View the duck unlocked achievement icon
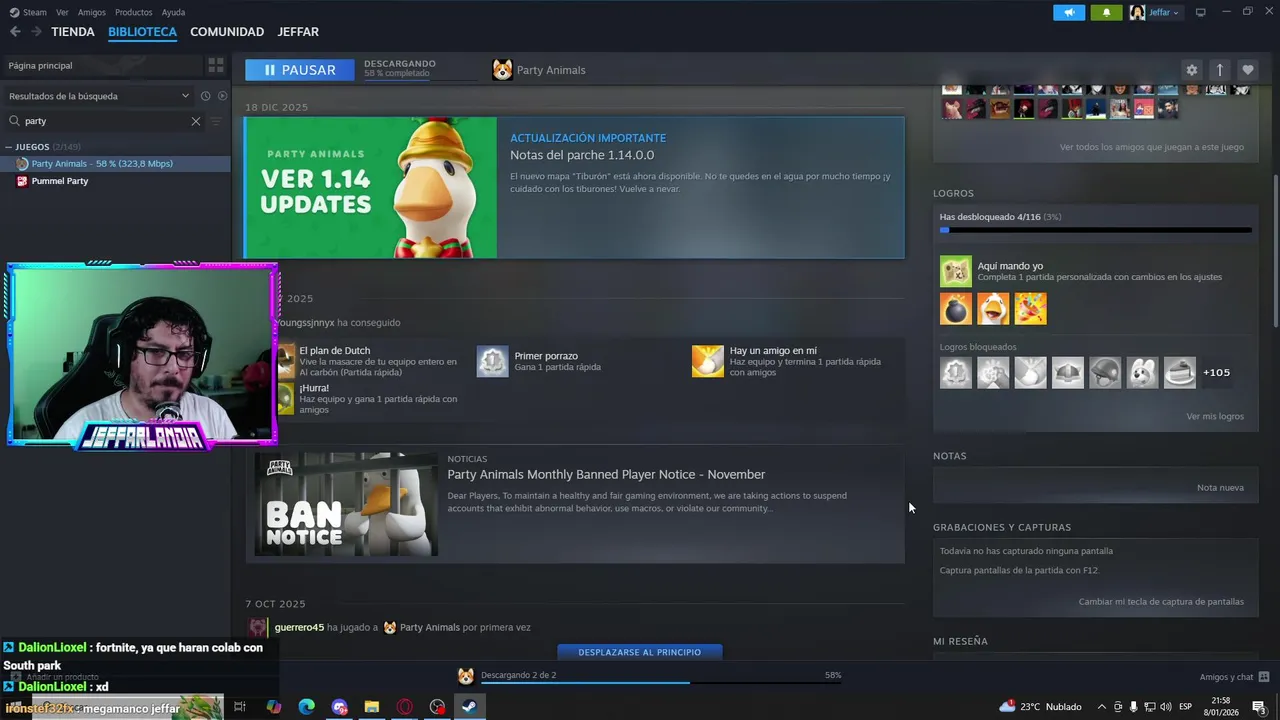Screen dimensions: 1280x720 click(993, 309)
